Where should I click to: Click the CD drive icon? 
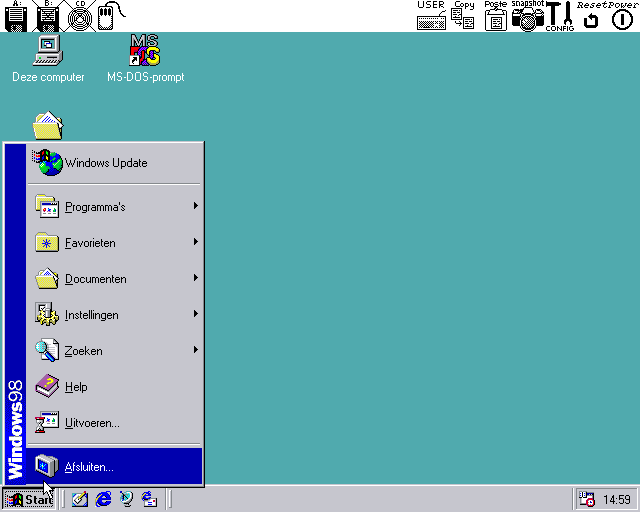pyautogui.click(x=80, y=16)
